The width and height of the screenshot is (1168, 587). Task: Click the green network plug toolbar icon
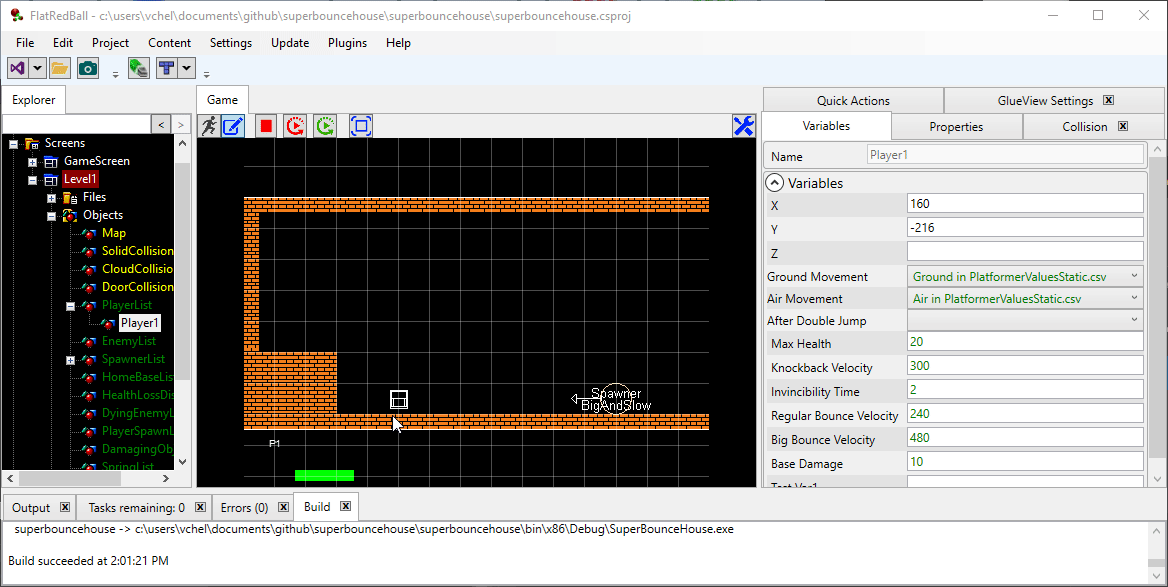[139, 69]
